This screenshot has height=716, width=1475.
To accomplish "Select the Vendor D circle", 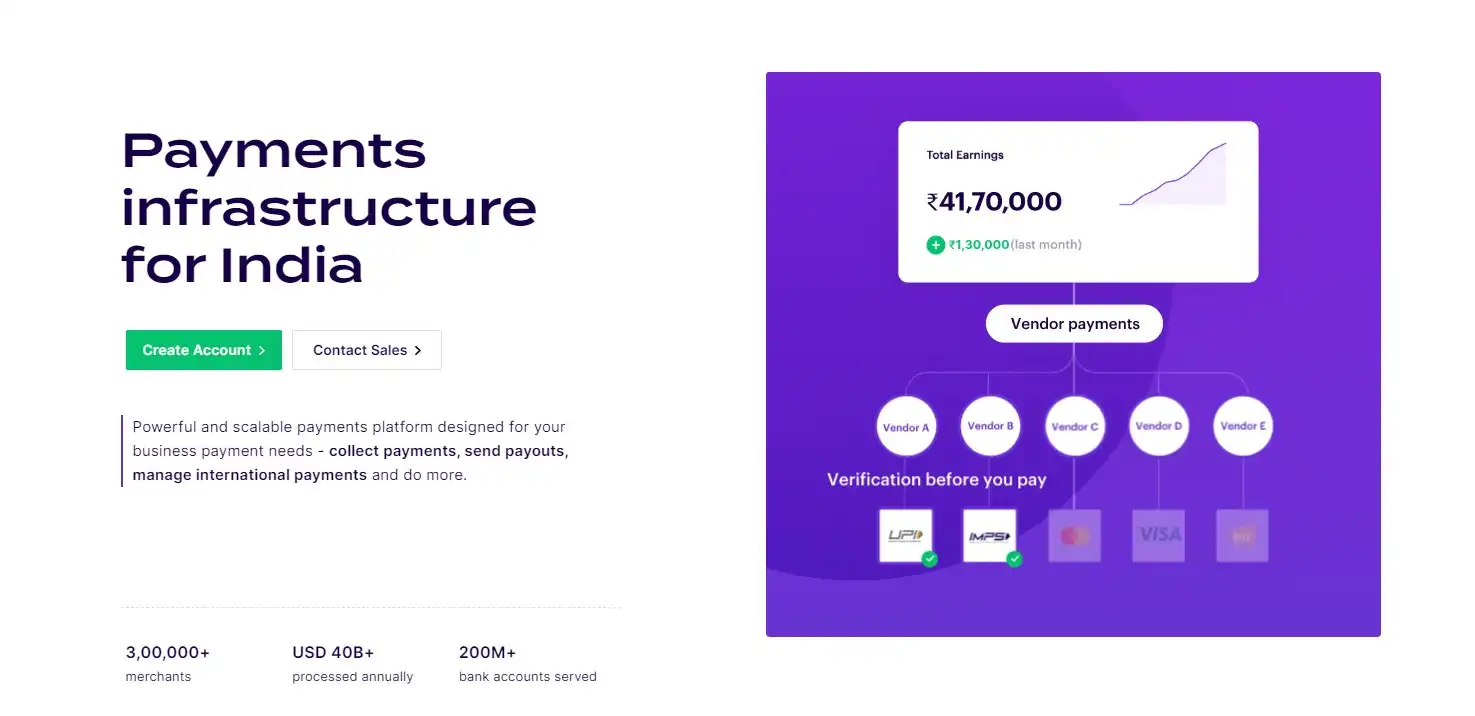I will point(1159,427).
